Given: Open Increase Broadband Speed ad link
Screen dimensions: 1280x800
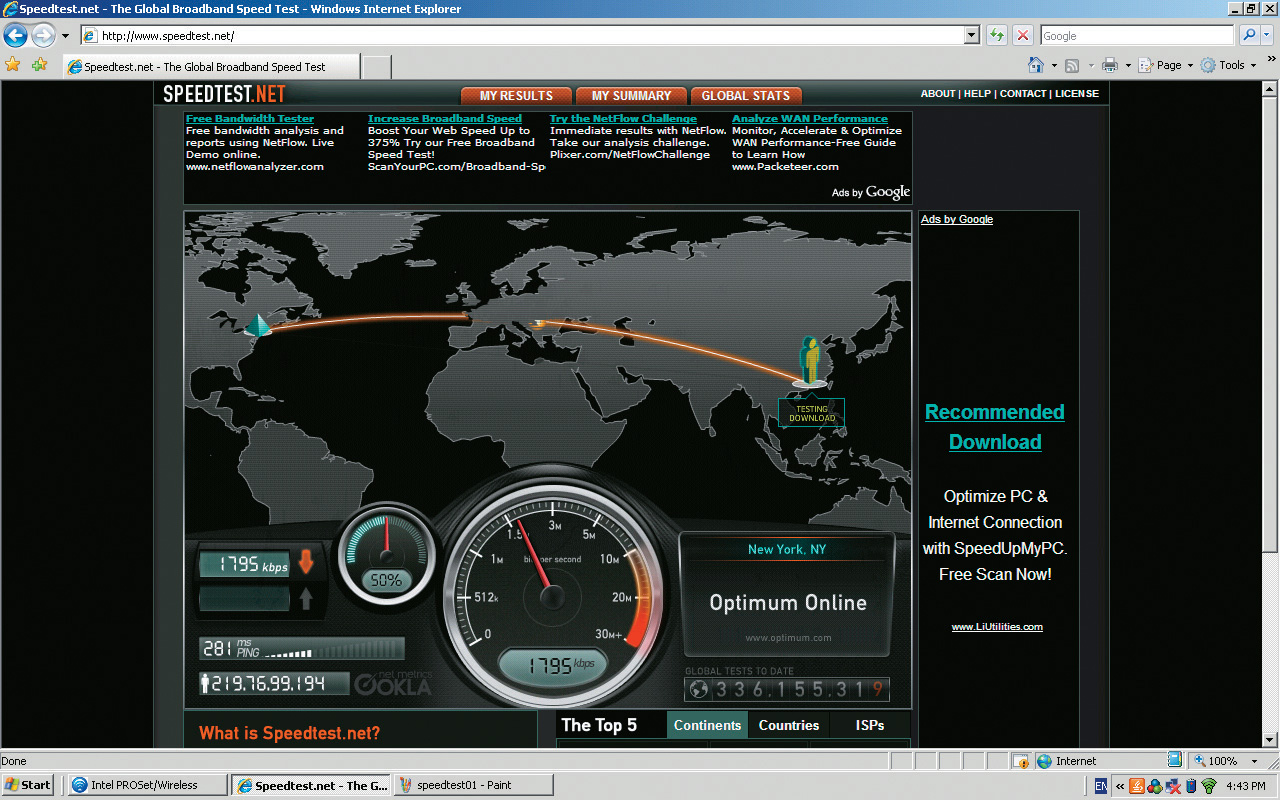Looking at the screenshot, I should [445, 118].
